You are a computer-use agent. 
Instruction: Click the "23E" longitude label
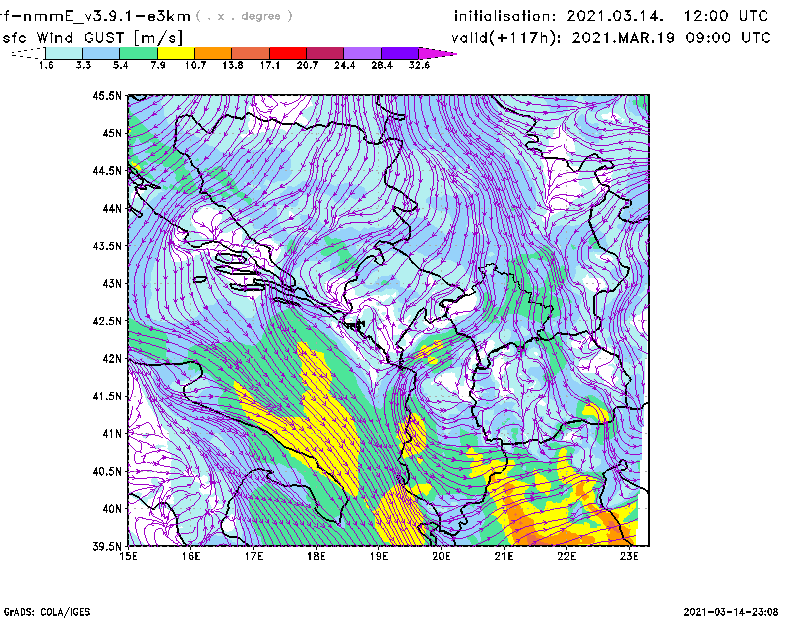point(630,556)
